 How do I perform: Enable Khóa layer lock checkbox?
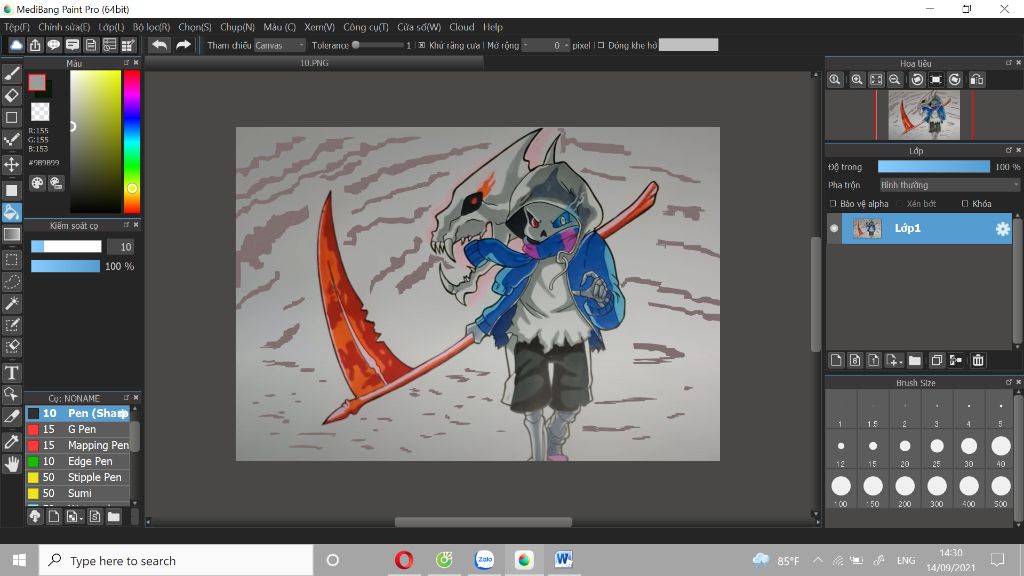pyautogui.click(x=965, y=204)
